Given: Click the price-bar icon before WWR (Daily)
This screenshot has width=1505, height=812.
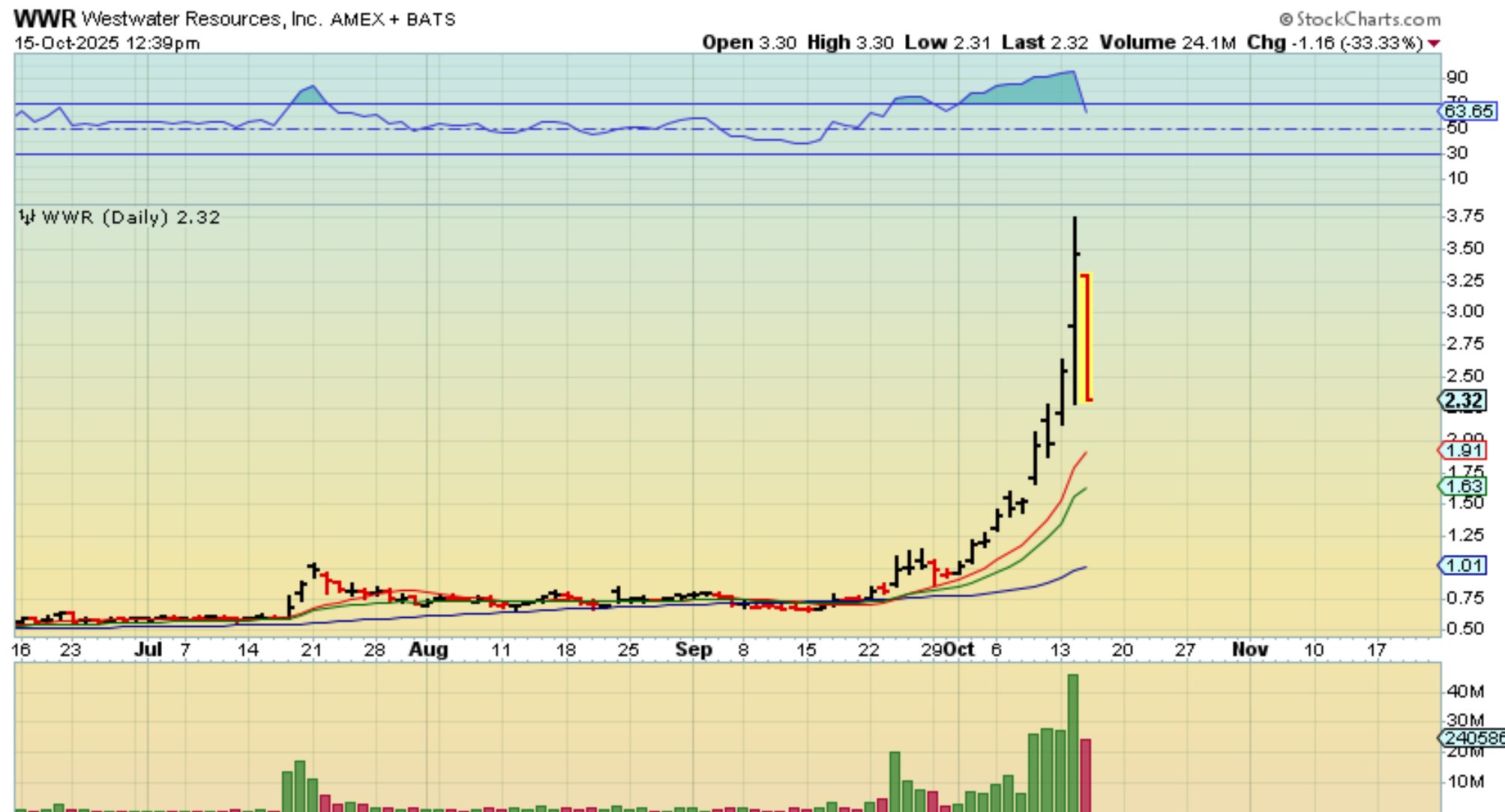Looking at the screenshot, I should click(x=27, y=217).
